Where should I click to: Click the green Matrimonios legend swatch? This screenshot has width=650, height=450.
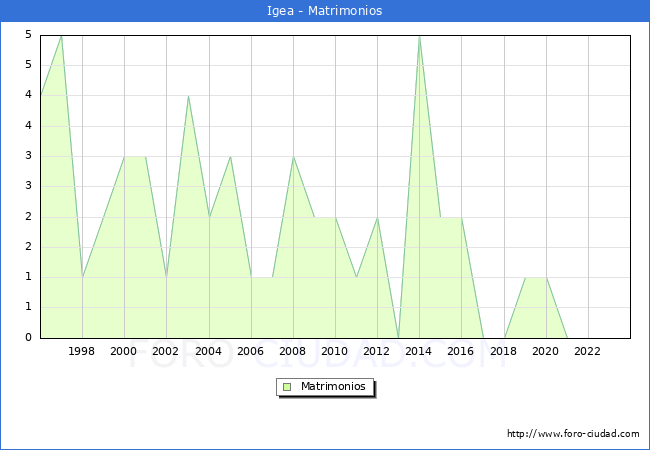tap(287, 386)
